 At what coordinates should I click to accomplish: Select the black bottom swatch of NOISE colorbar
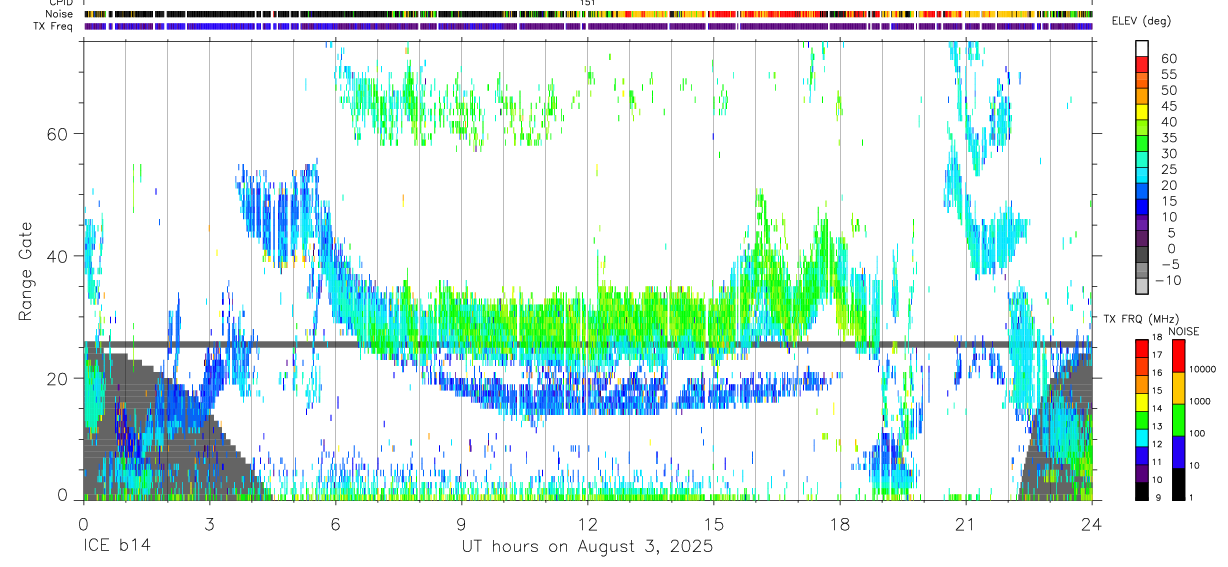click(1178, 484)
